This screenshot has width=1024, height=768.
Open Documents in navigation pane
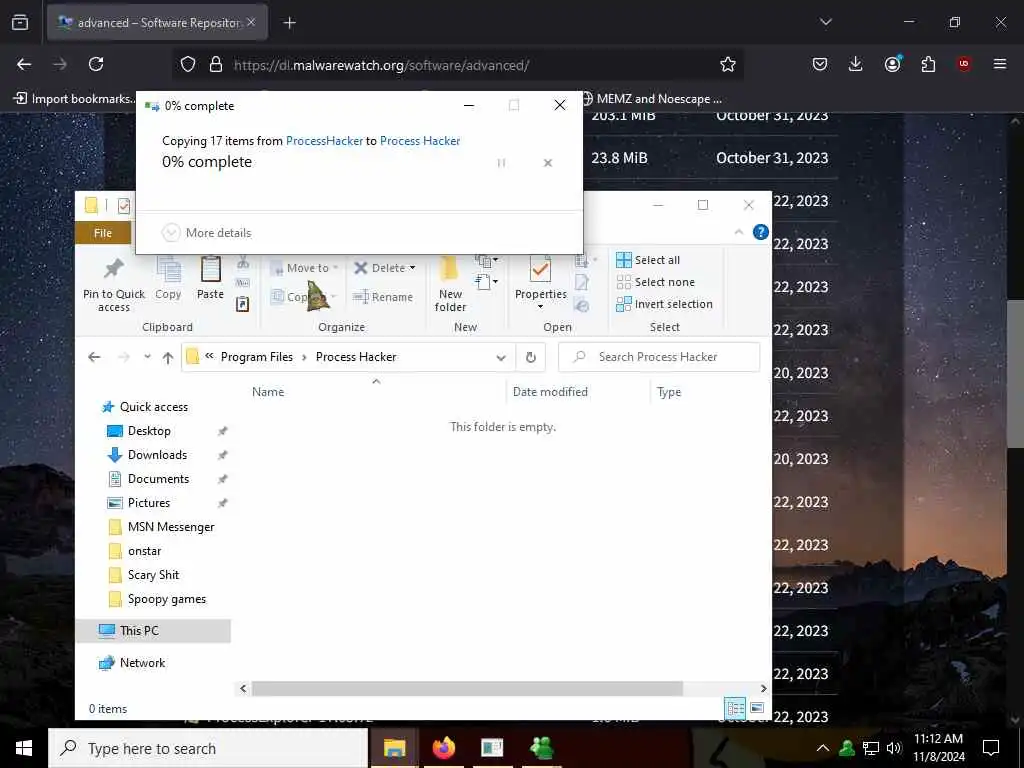coord(158,479)
